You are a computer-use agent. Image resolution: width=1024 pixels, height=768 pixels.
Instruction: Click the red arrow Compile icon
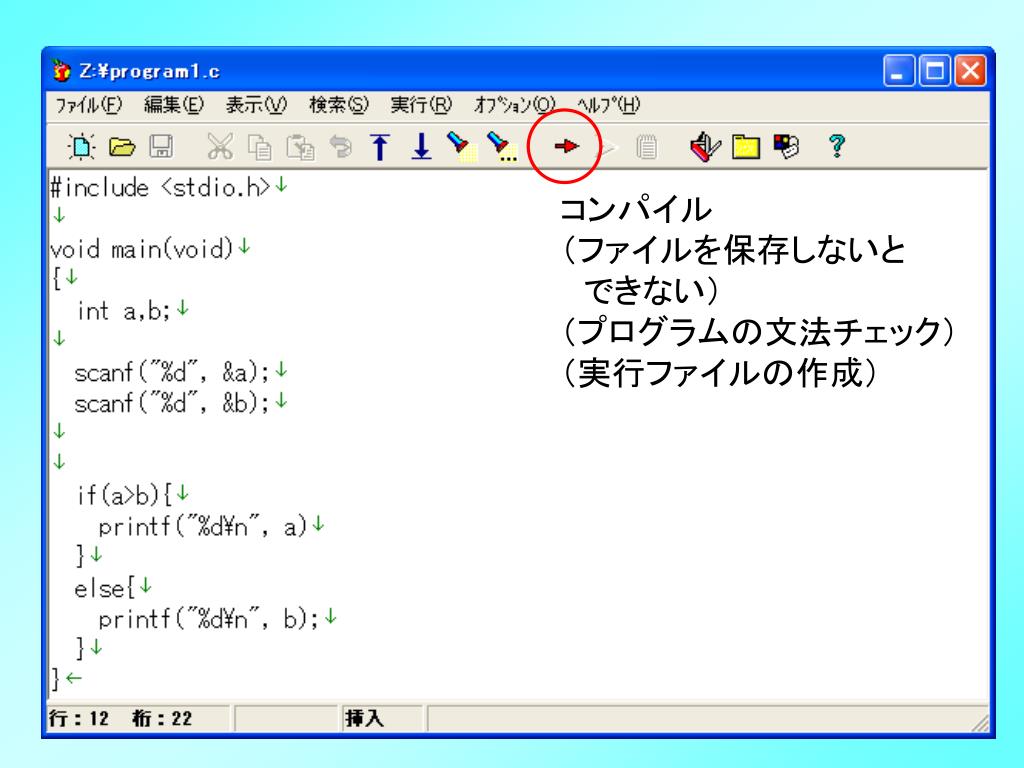coord(566,146)
